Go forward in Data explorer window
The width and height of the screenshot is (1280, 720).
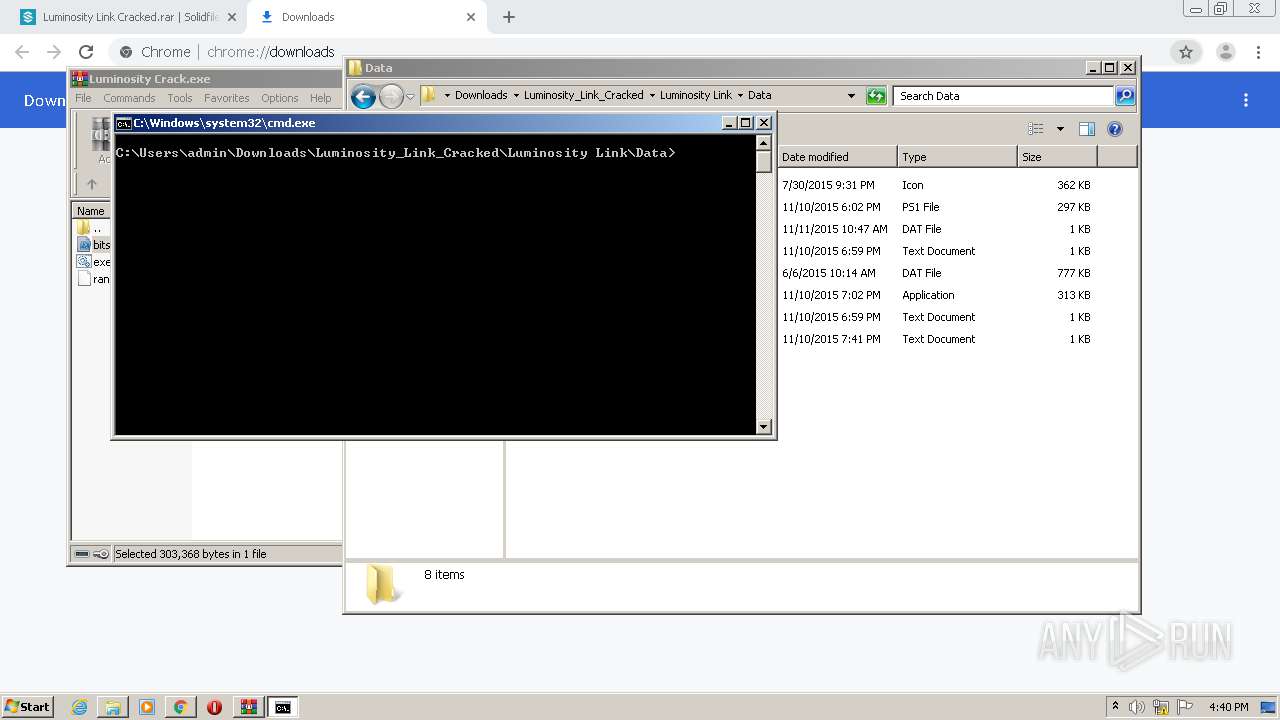(x=391, y=96)
